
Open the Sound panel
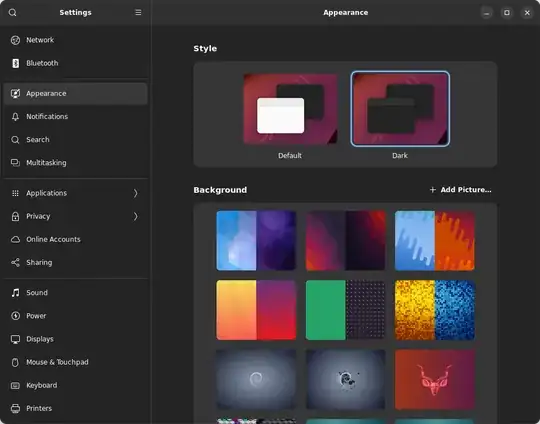coord(75,293)
